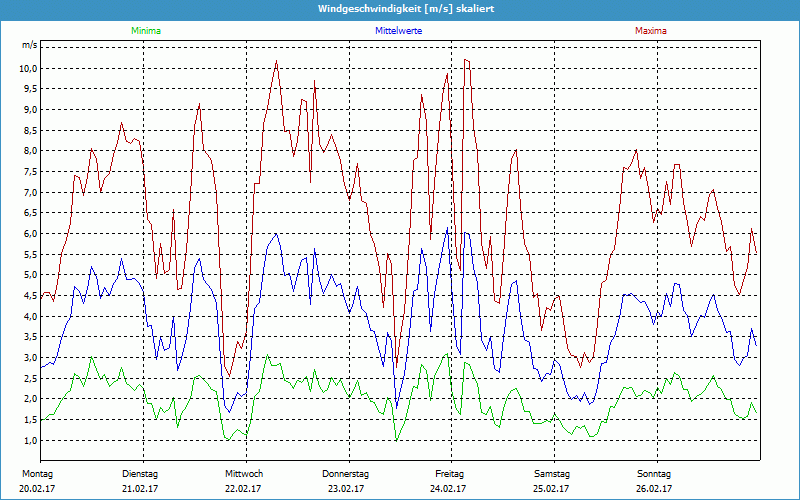
Task: Click the m/s axis unit label
Action: point(30,45)
